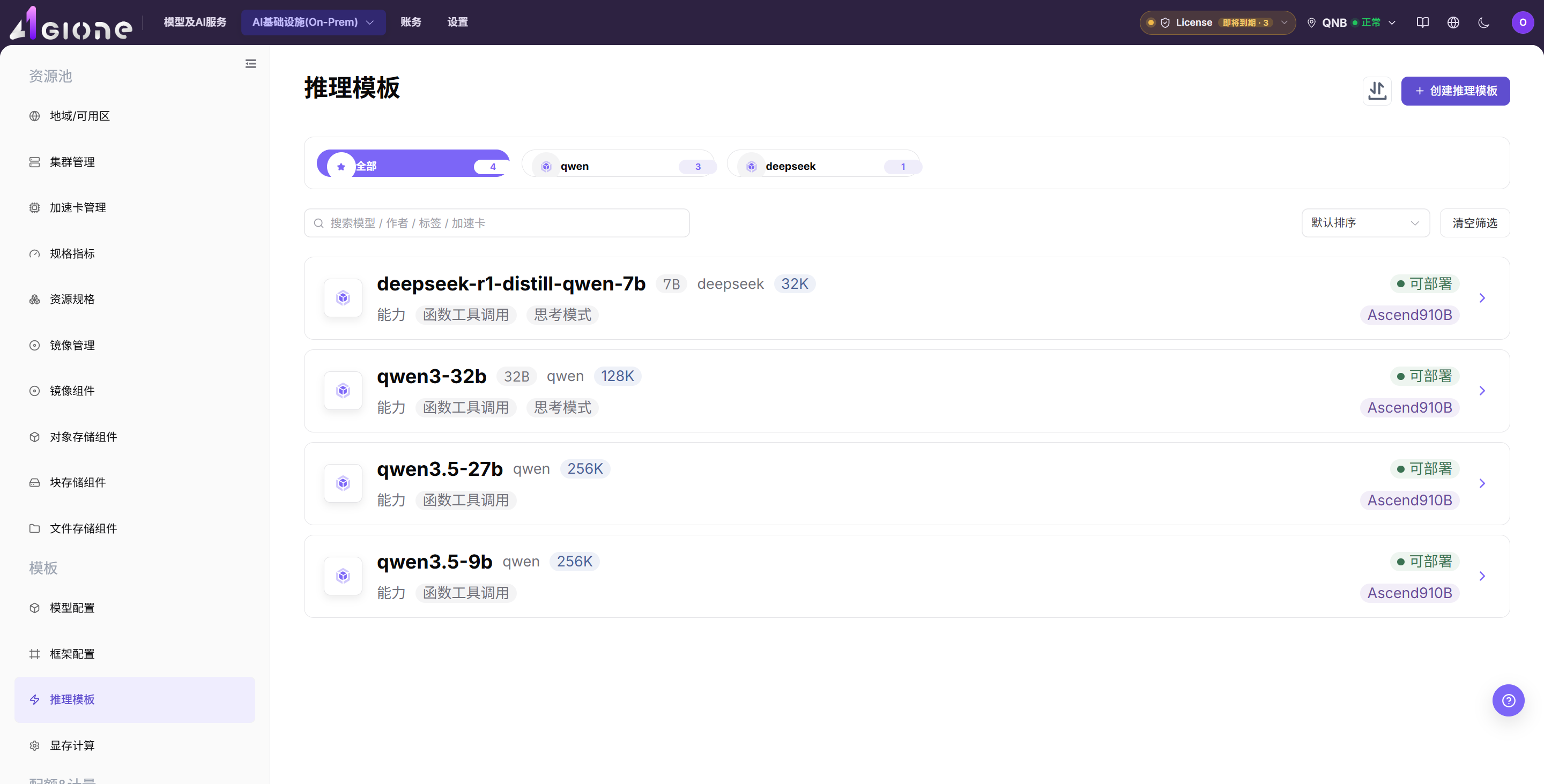Open qwen3.5-9b template title

pyautogui.click(x=435, y=562)
